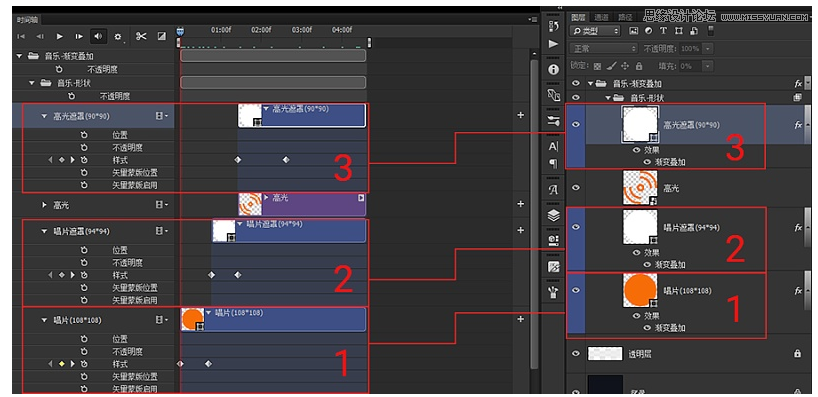This screenshot has width=818, height=397.
Task: Open the 正常 blend mode dropdown
Action: coord(604,49)
